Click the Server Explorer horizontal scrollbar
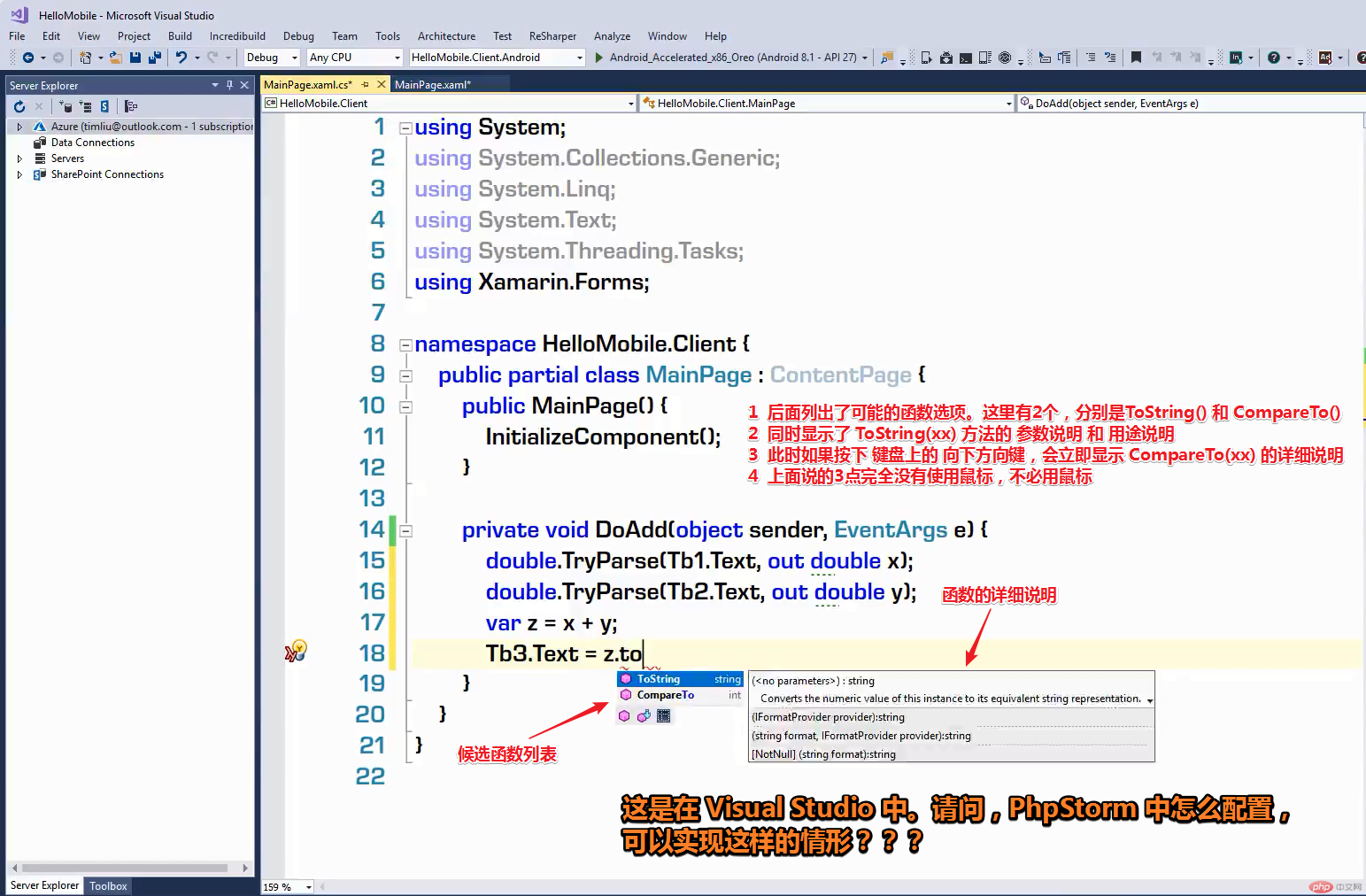The height and width of the screenshot is (896, 1366). pyautogui.click(x=125, y=869)
